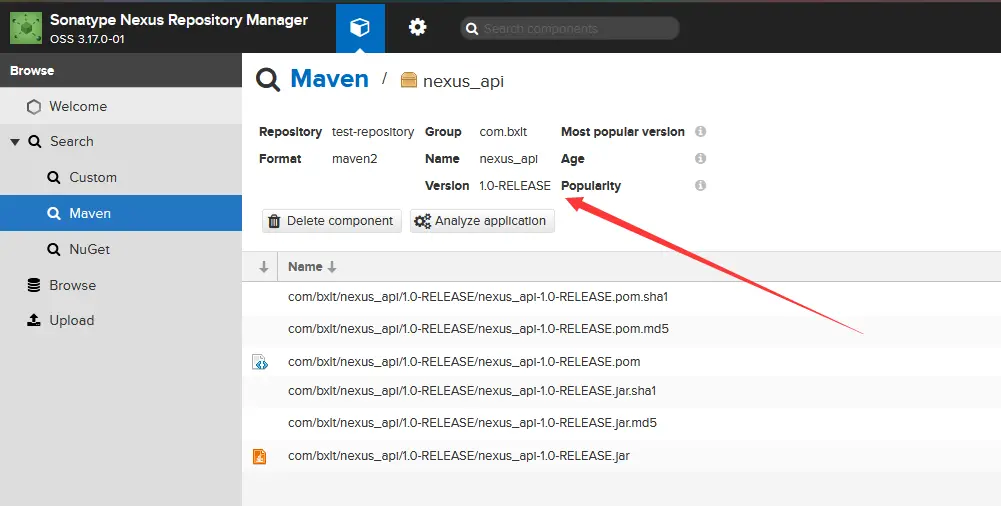1001x506 pixels.
Task: Click the magnifier icon beside Maven in sidebar
Action: click(x=54, y=213)
